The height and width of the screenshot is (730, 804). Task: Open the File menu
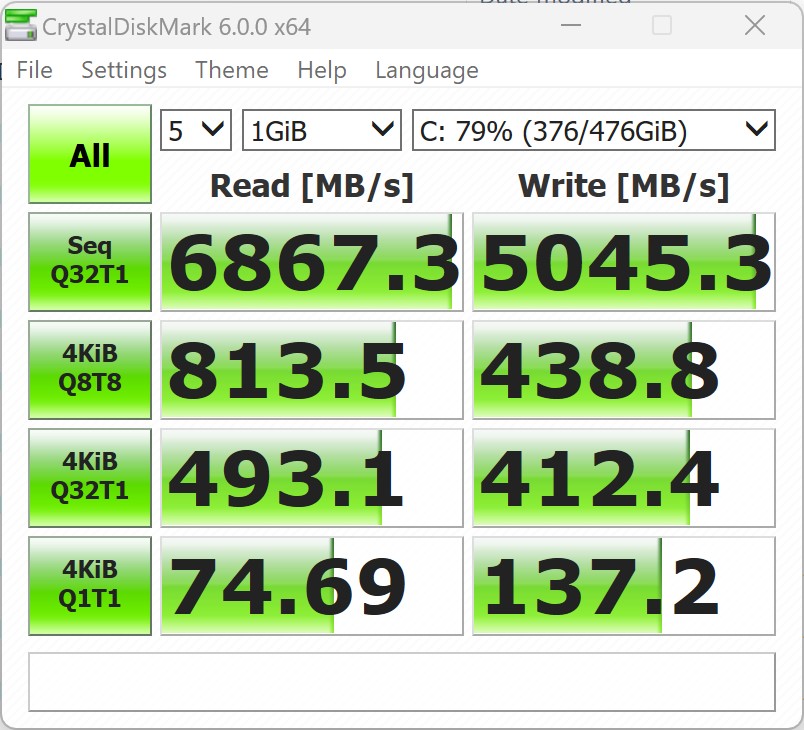click(34, 70)
